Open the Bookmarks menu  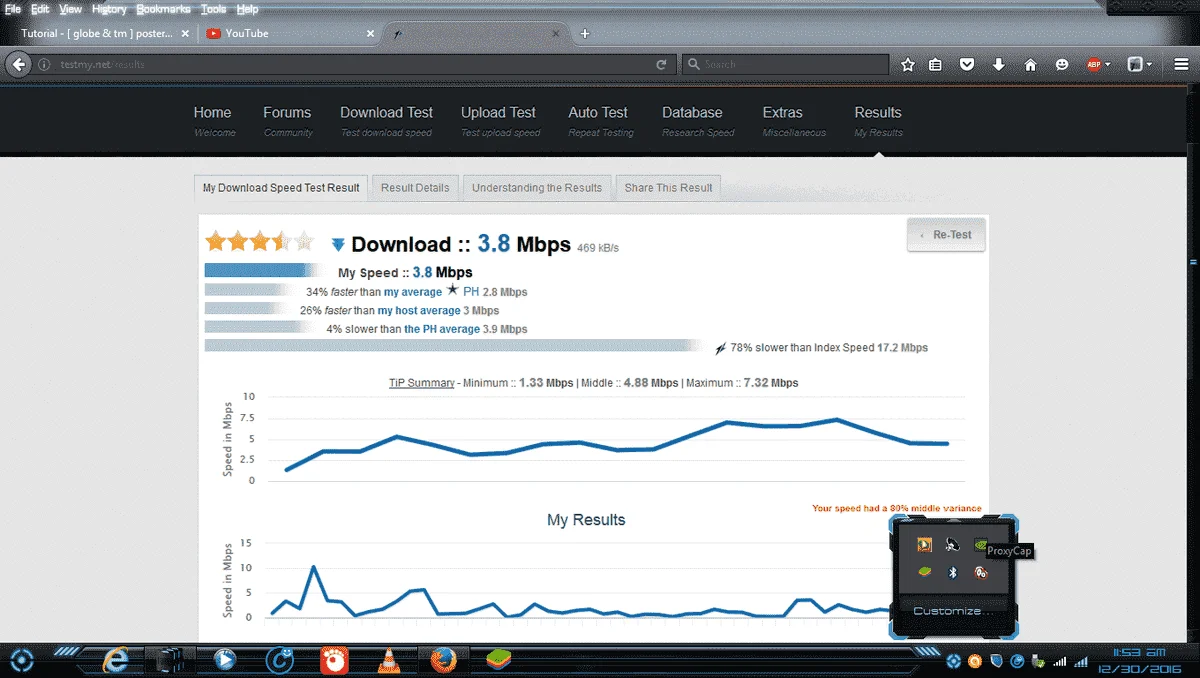(163, 9)
